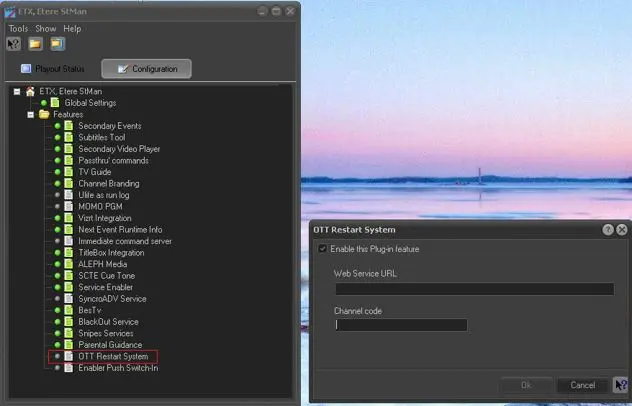
Task: Click the TV Guide page icon
Action: click(68, 172)
